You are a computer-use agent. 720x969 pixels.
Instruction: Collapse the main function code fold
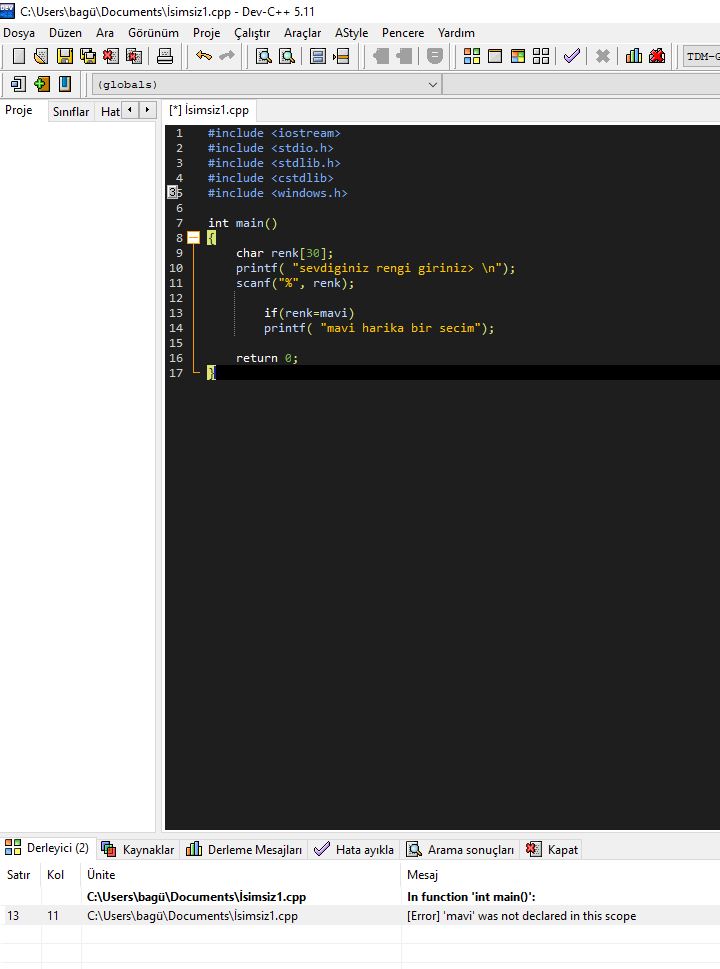click(193, 238)
